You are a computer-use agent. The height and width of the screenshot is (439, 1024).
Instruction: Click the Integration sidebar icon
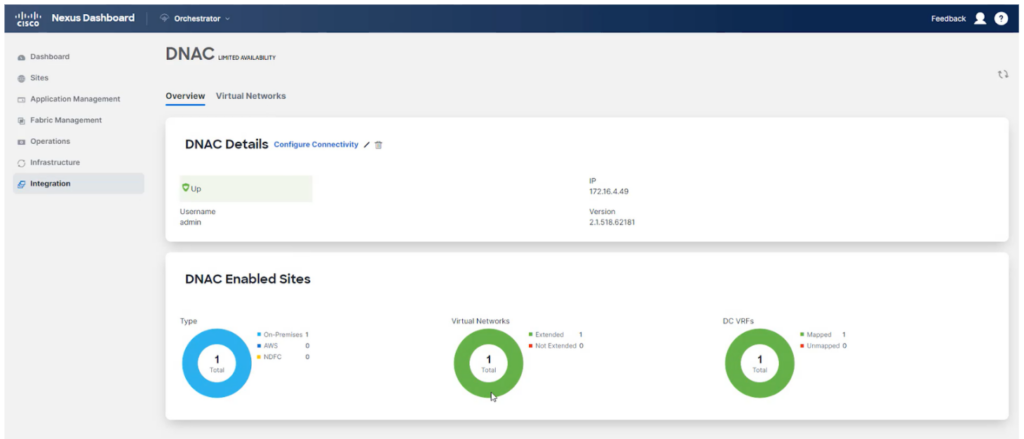[x=21, y=184]
